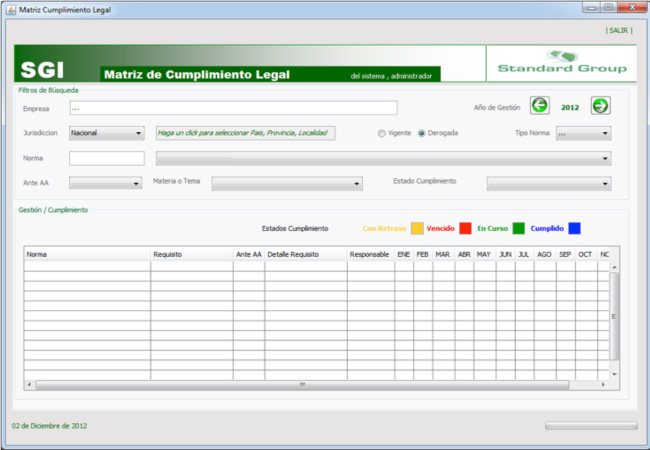Click the Empresa input field
Screen dimensions: 650x450
[233, 108]
